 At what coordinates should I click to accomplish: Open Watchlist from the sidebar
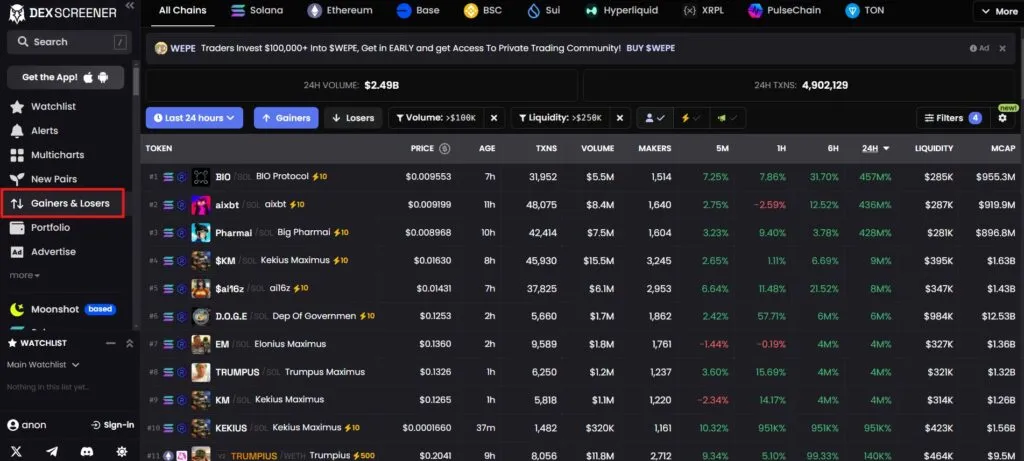[52, 106]
